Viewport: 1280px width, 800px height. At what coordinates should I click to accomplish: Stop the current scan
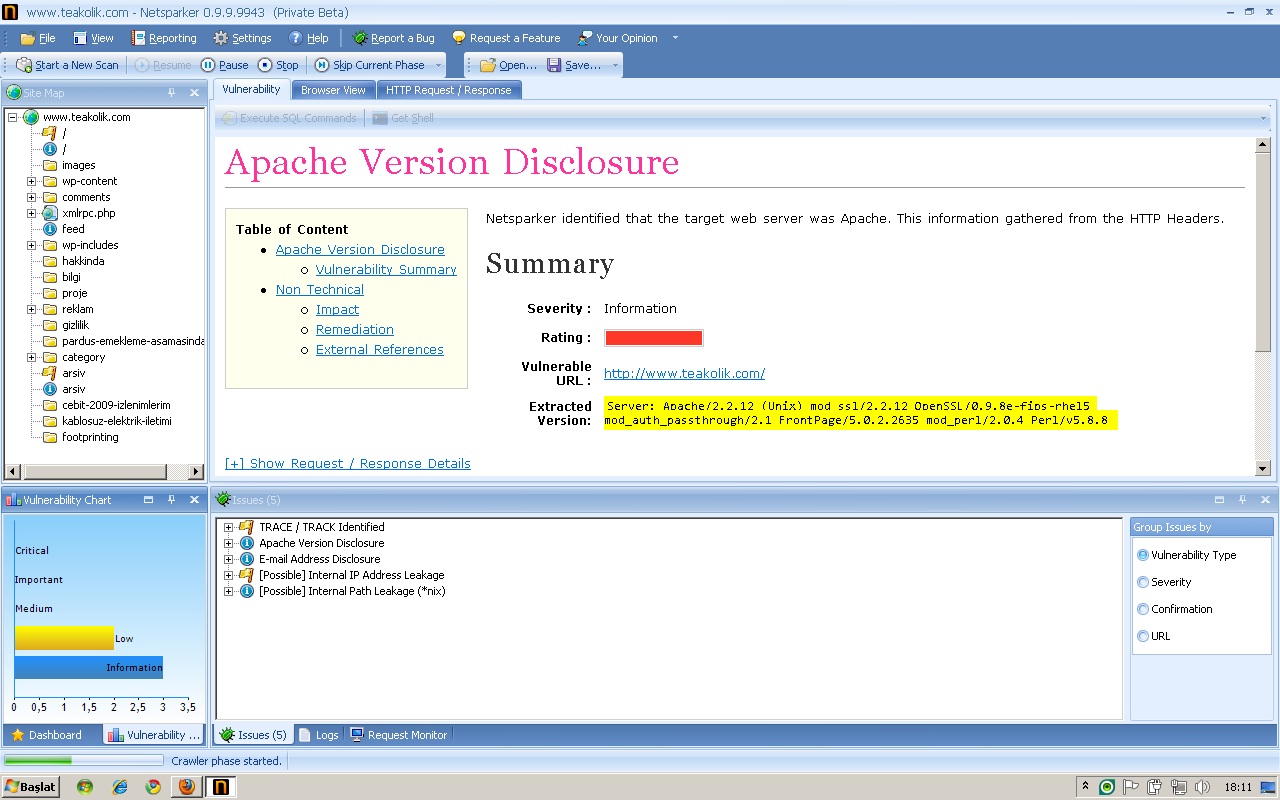click(x=278, y=65)
